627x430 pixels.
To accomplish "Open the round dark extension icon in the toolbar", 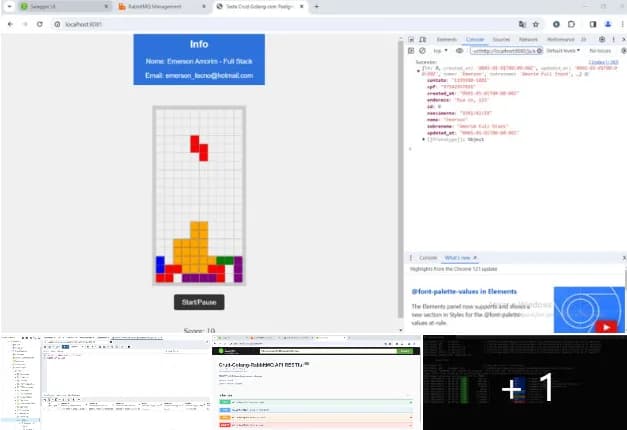I will coord(556,24).
